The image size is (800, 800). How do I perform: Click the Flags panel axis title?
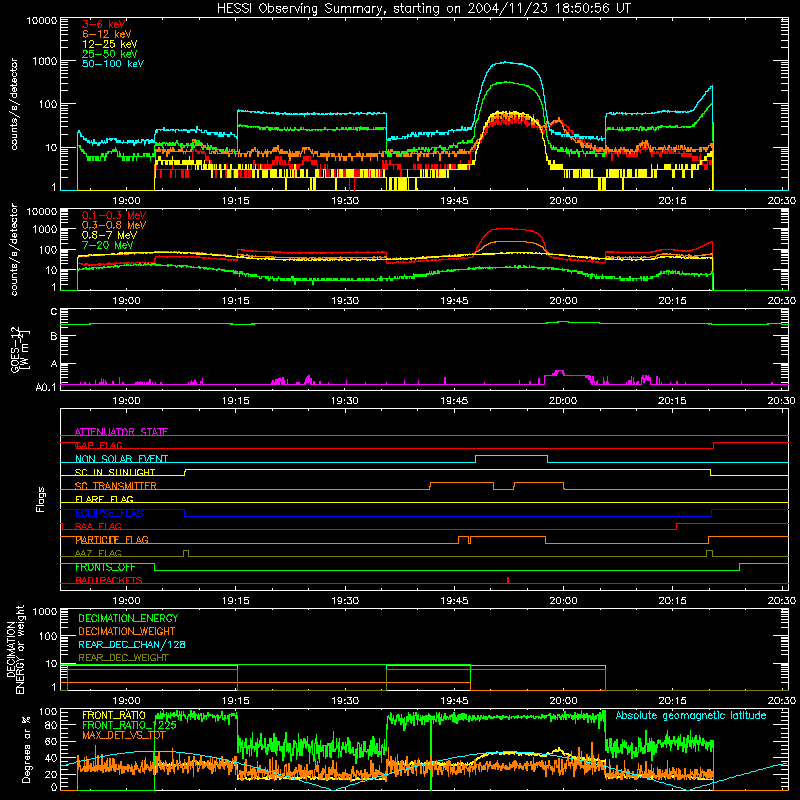point(41,499)
